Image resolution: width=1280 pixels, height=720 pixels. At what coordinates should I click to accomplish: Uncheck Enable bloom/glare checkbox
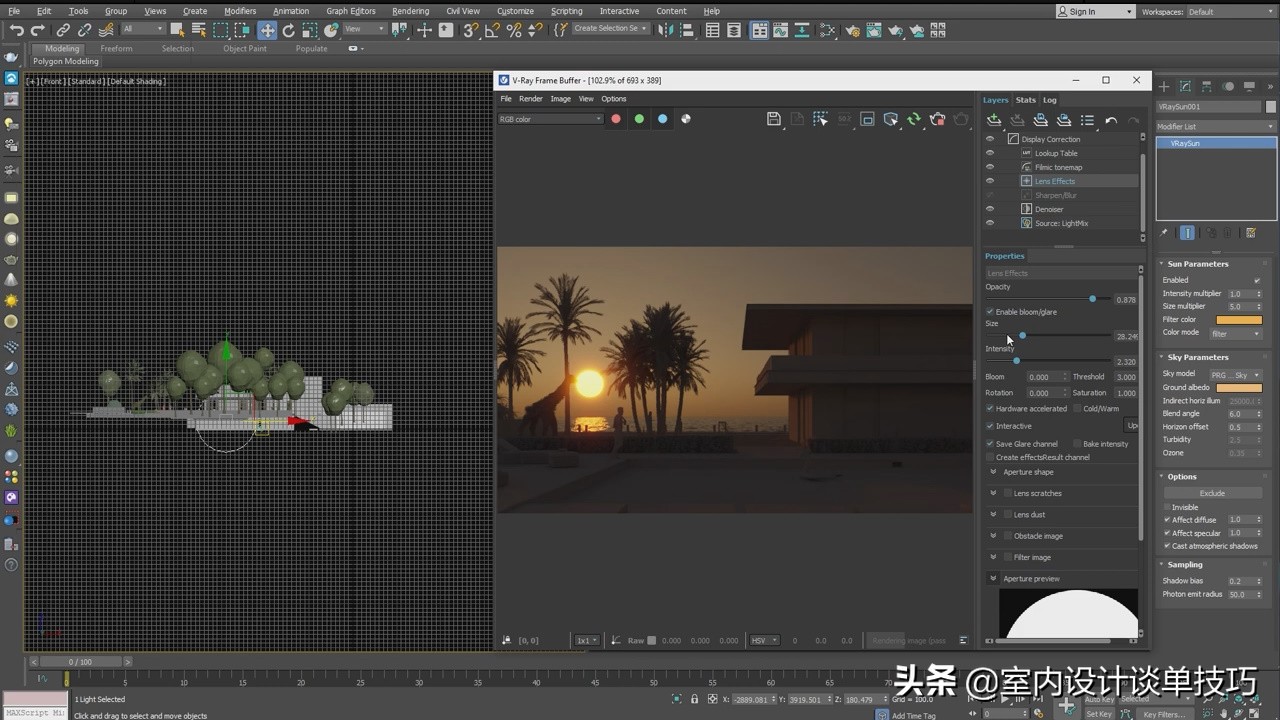pyautogui.click(x=990, y=312)
